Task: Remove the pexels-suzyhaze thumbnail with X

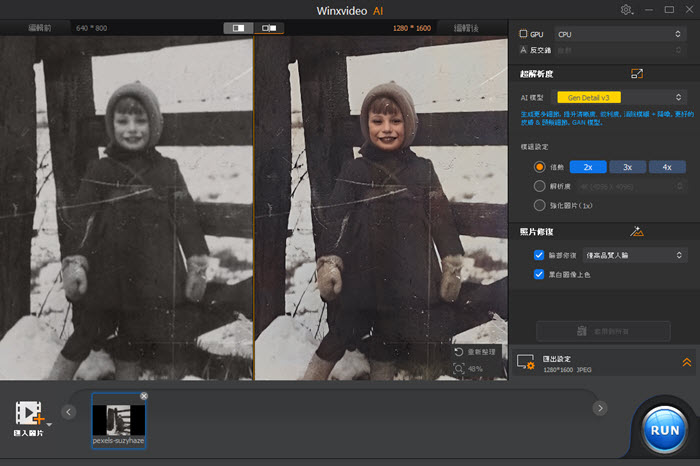Action: click(x=143, y=396)
